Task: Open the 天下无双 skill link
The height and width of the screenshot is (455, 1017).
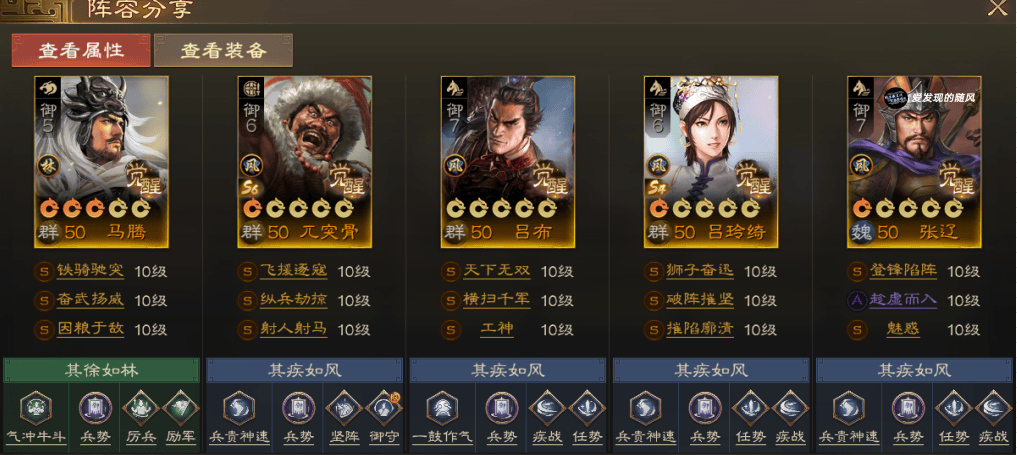Action: tap(496, 271)
